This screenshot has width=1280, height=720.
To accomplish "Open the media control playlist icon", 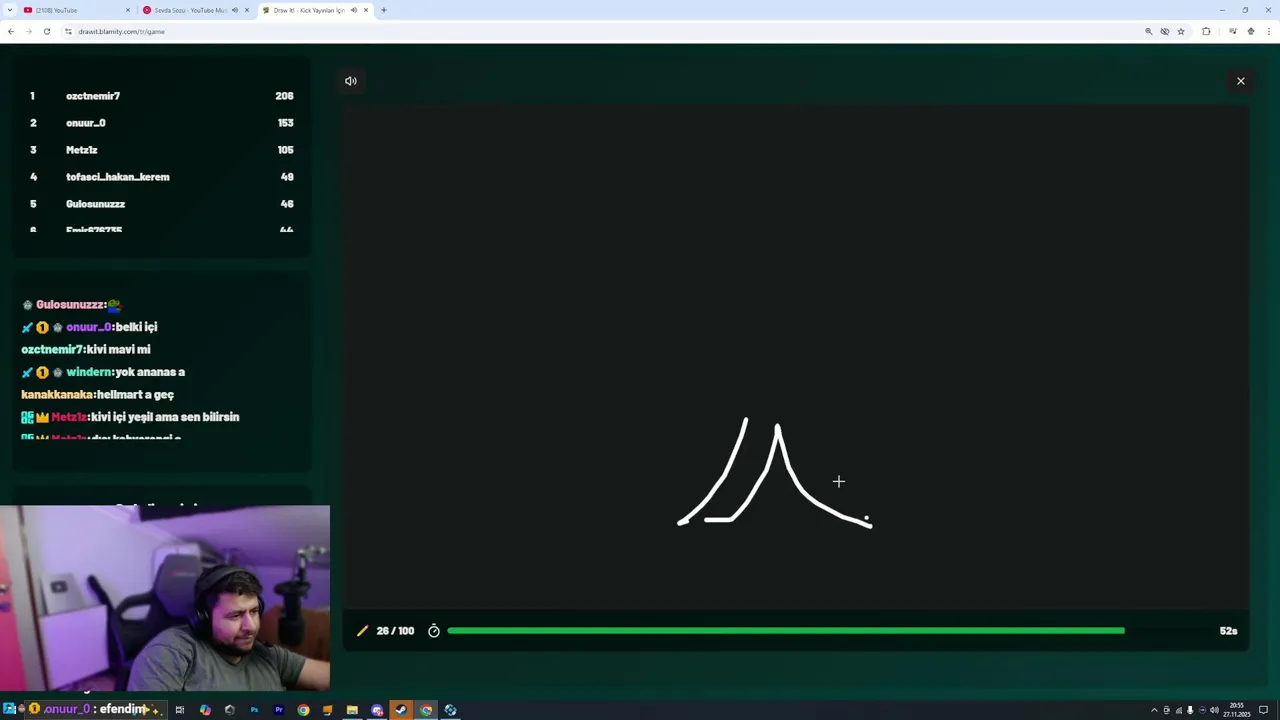I will click(1233, 31).
